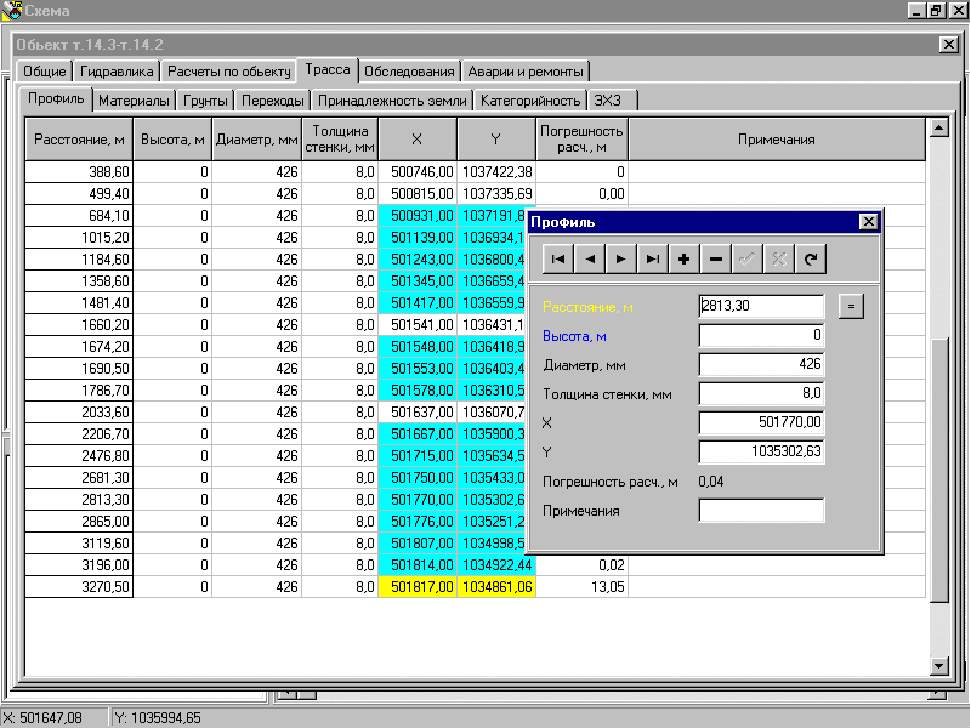Screen dimensions: 970x728
Task: Click cyan X cell 501345,00
Action: pyautogui.click(x=418, y=281)
